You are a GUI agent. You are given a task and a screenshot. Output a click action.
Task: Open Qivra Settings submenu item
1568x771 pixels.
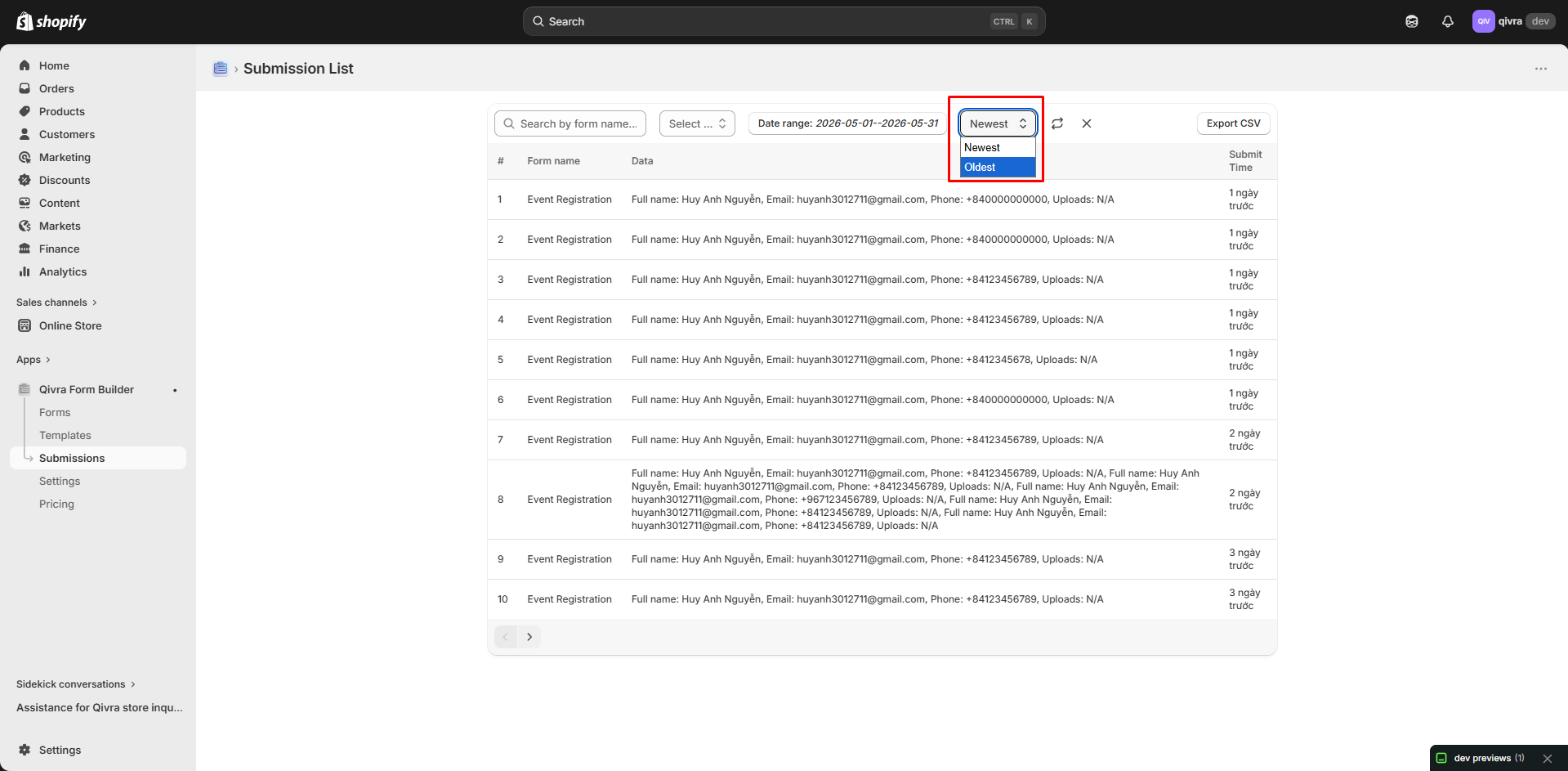point(60,481)
